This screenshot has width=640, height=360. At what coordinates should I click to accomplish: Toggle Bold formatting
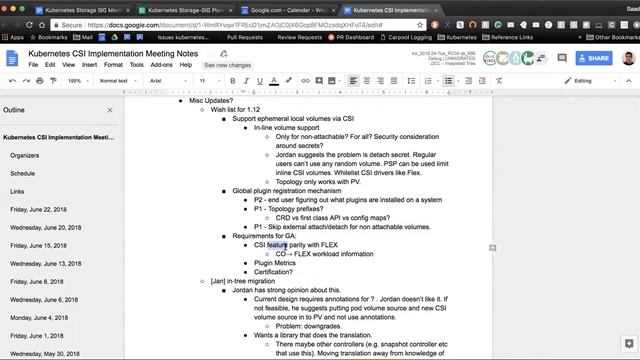tap(233, 81)
